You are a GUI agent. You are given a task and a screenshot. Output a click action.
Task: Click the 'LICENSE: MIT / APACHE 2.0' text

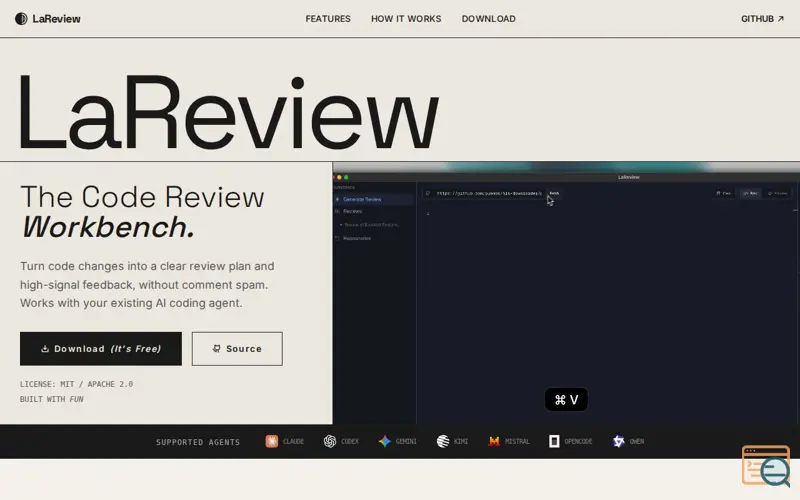77,384
